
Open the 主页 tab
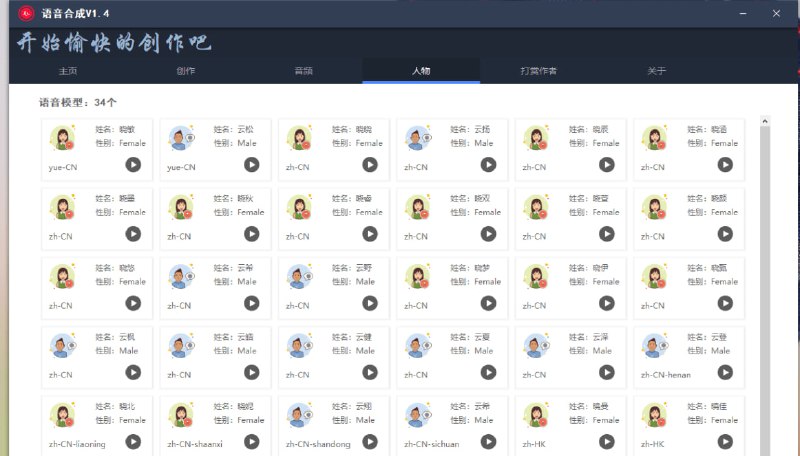click(68, 71)
